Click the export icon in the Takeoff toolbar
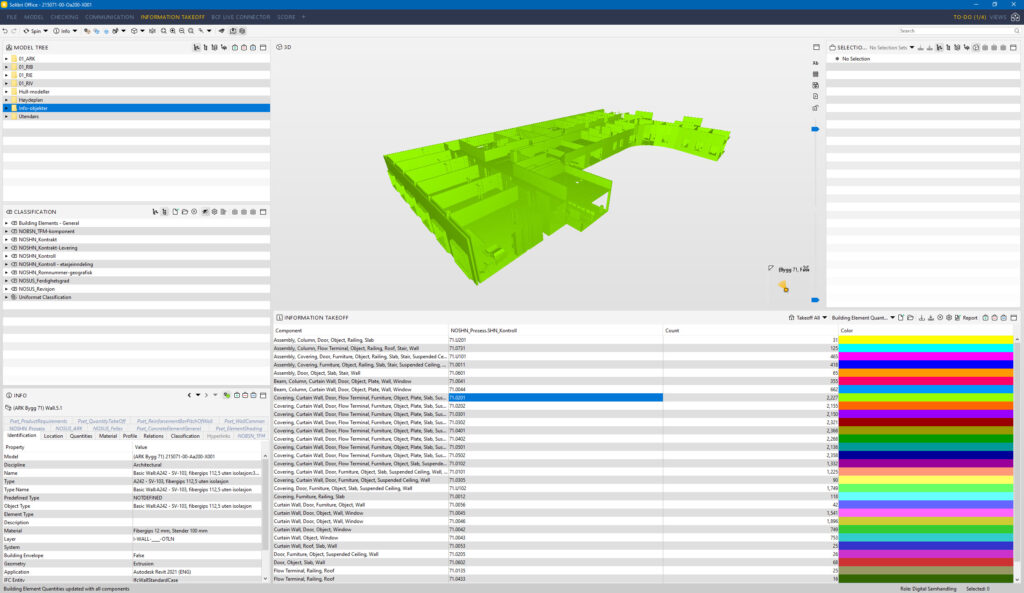Image resolution: width=1024 pixels, height=593 pixels. click(x=930, y=317)
